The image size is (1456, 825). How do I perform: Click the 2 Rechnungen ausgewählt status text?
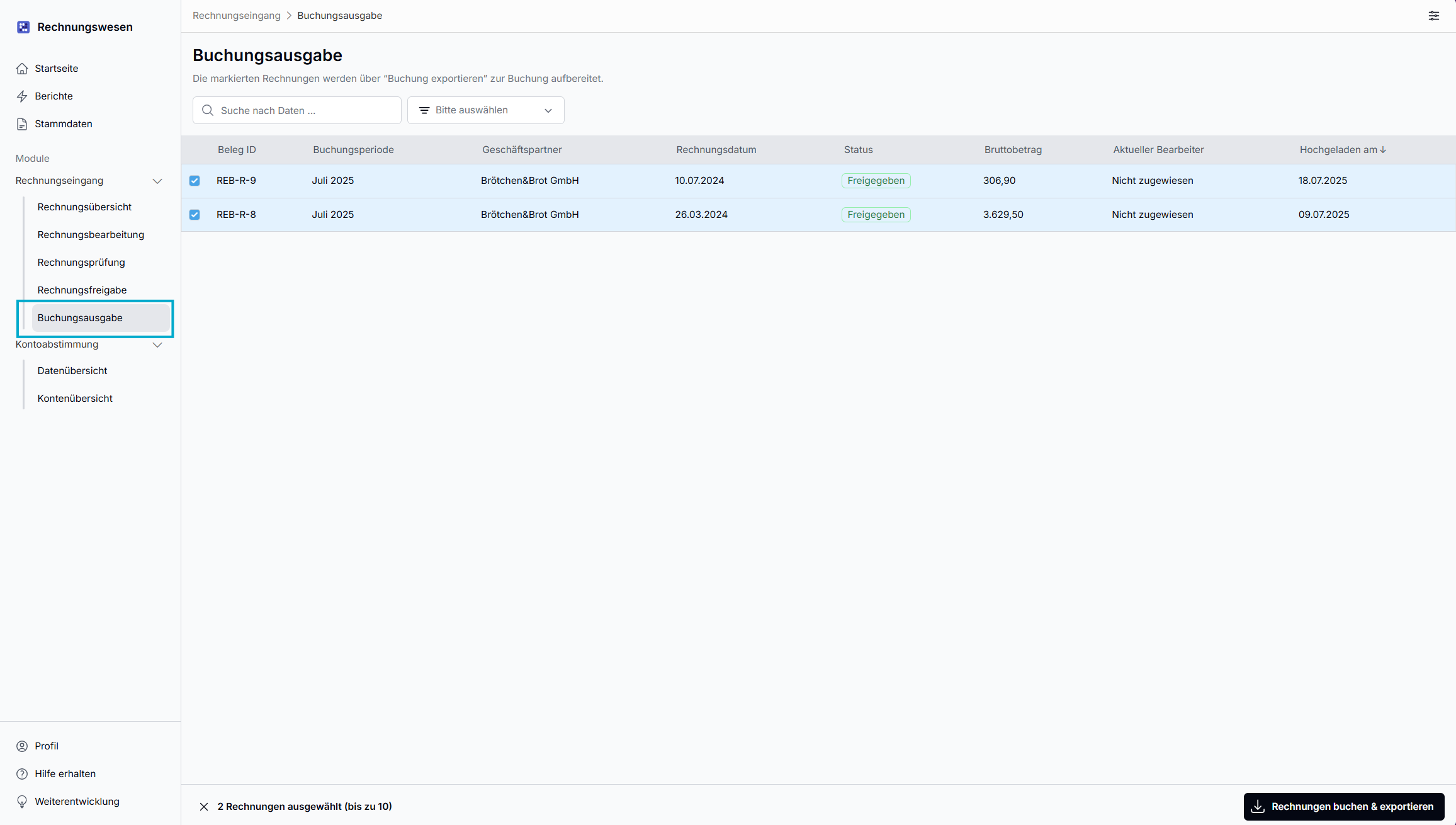[x=305, y=807]
